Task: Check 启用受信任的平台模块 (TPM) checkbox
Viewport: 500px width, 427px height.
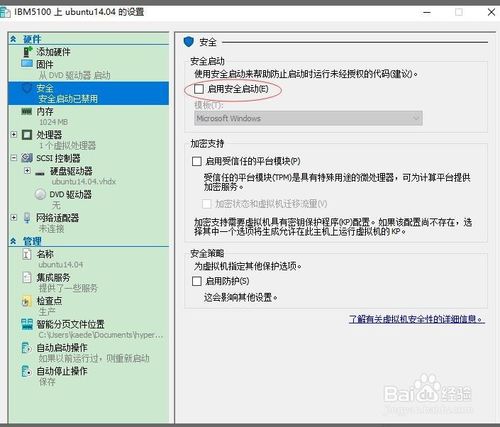Action: pyautogui.click(x=197, y=161)
